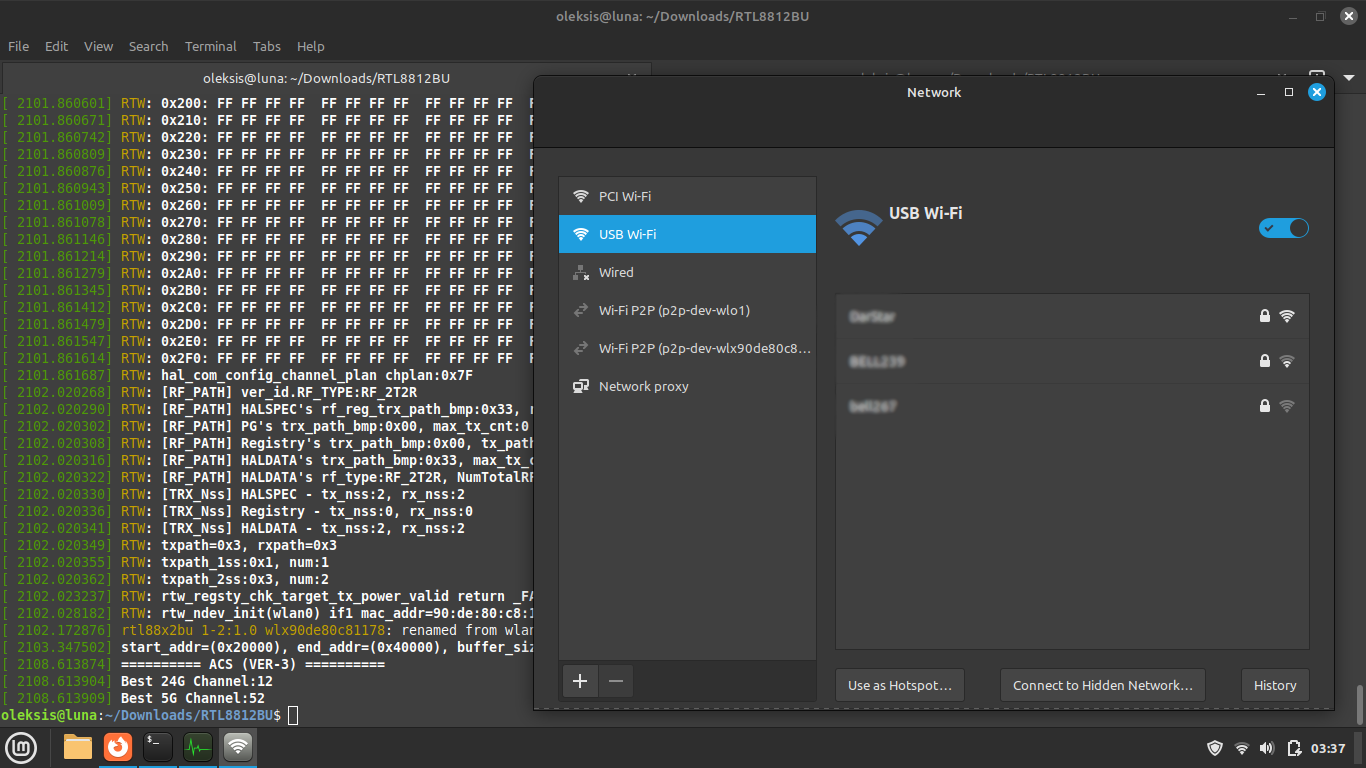The image size is (1366, 768).
Task: Click Connect to Hidden Network
Action: pos(1102,685)
